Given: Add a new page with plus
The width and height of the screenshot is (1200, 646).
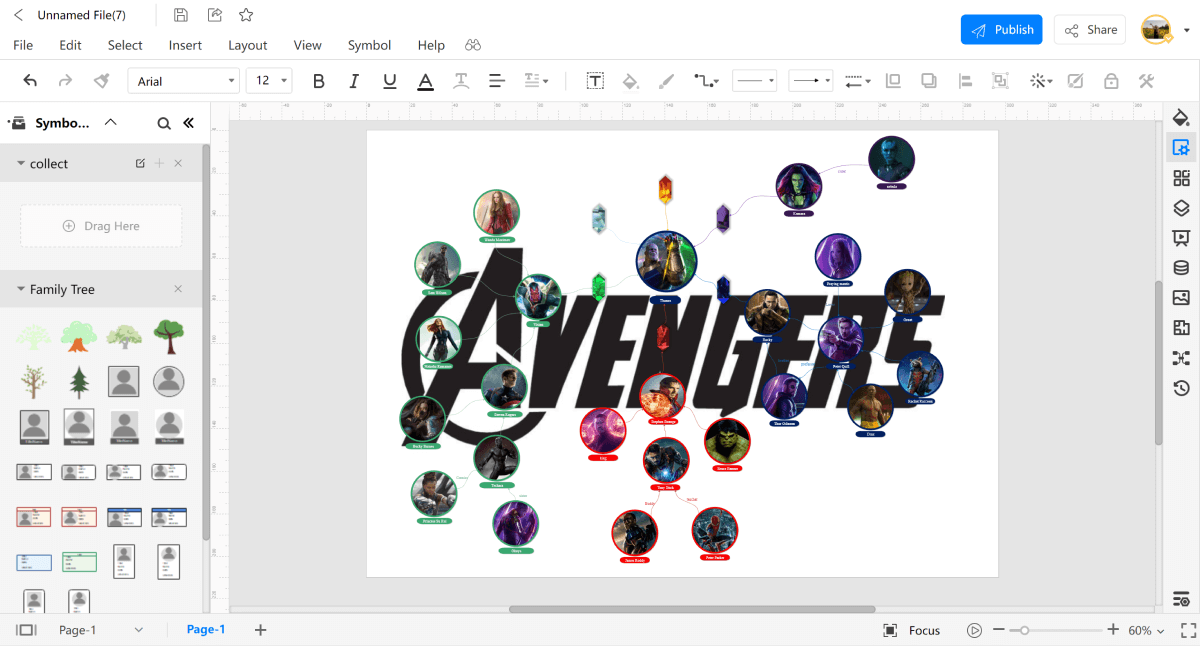Looking at the screenshot, I should pos(260,630).
